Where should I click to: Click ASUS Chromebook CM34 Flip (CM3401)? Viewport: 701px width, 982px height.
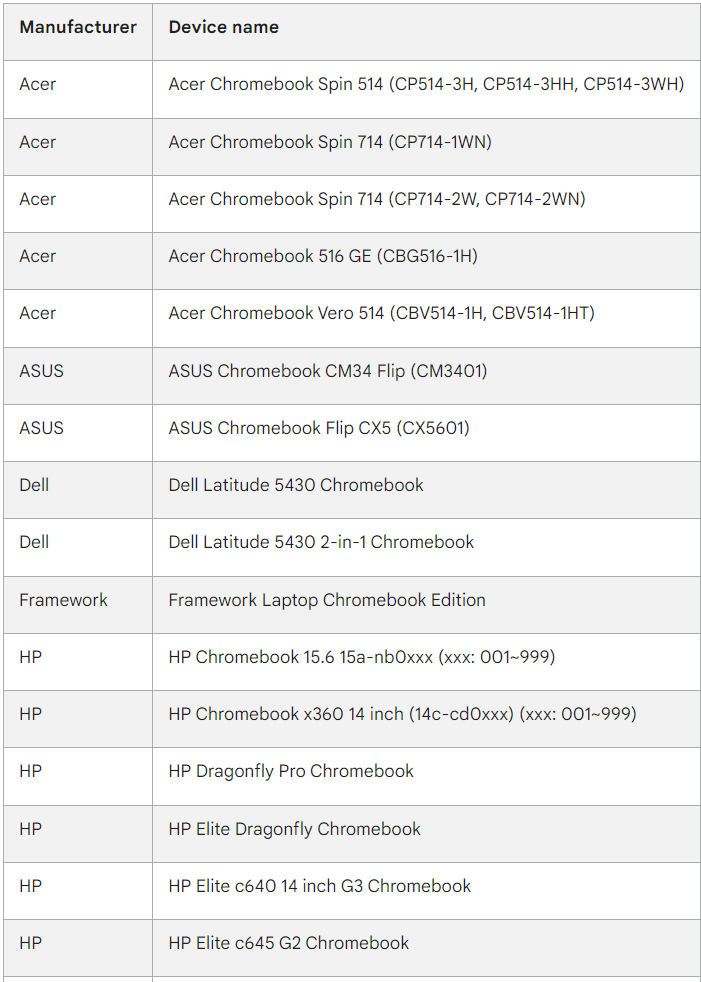pos(328,371)
